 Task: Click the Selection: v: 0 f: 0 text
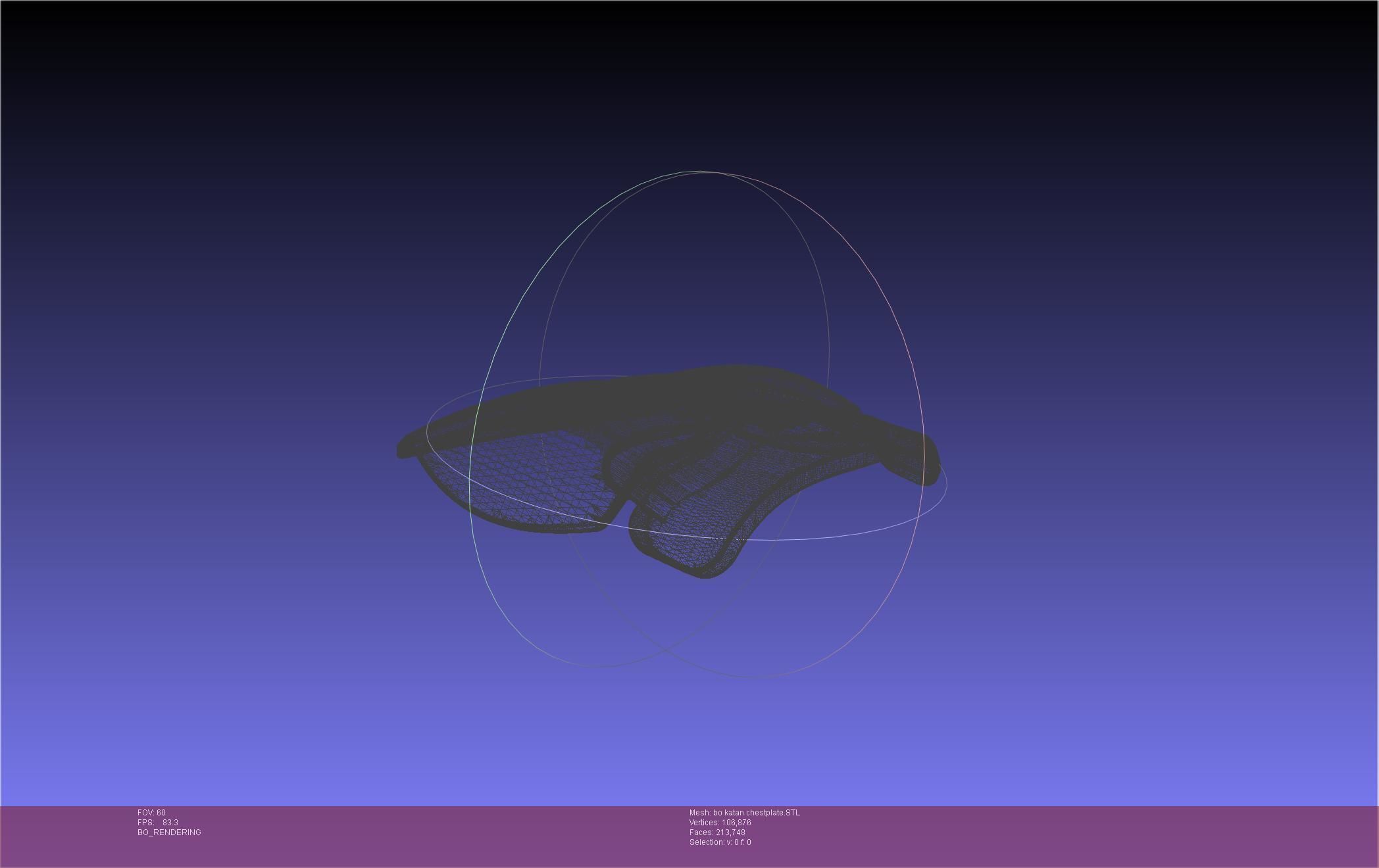720,842
